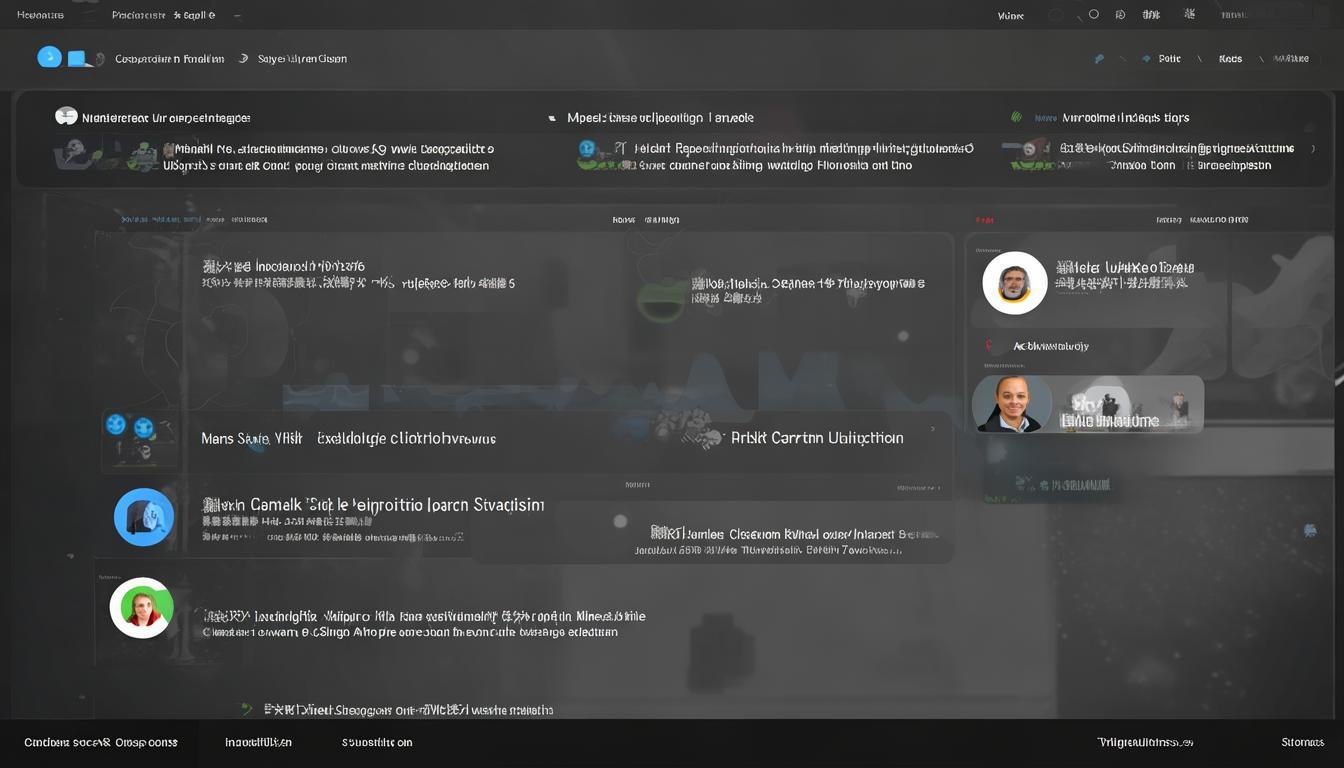Click the green leaf icon in top-right card

point(1017,117)
